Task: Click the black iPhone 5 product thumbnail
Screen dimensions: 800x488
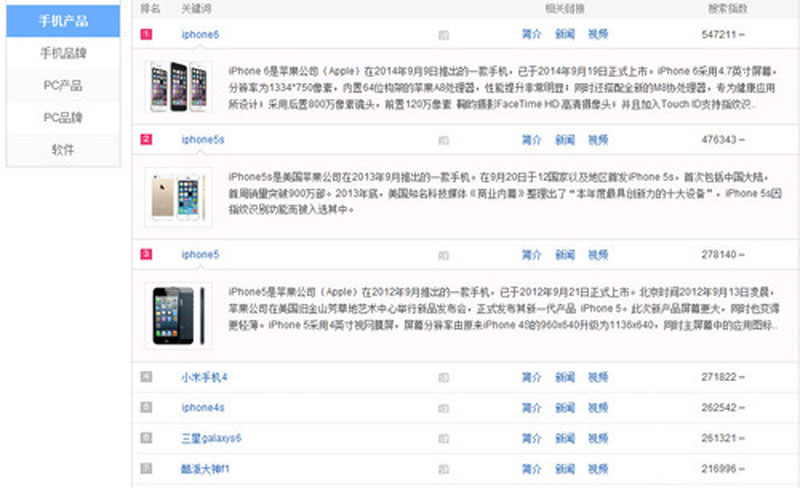Action: (178, 315)
